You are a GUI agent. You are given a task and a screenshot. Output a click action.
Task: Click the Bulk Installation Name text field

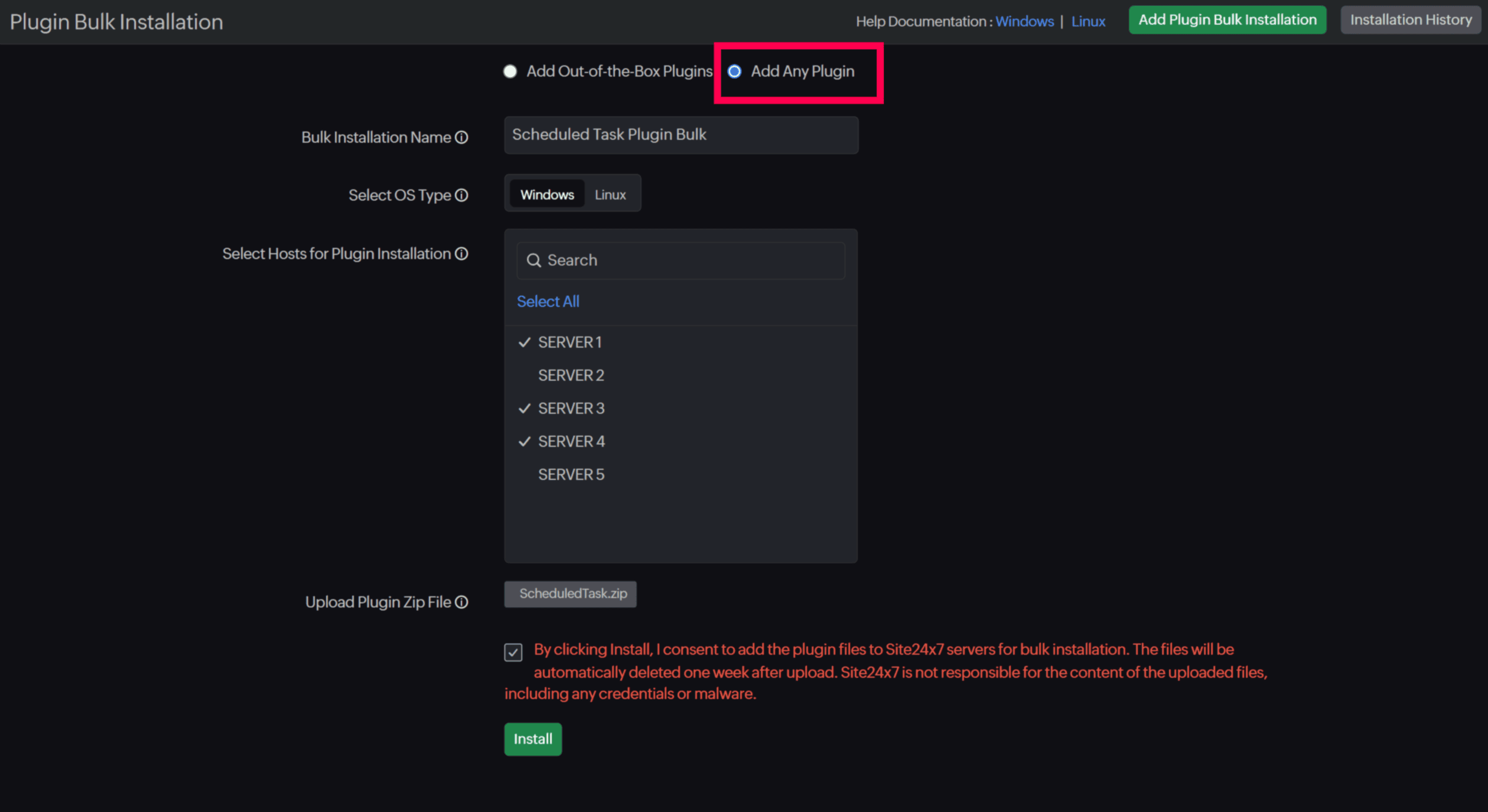680,135
